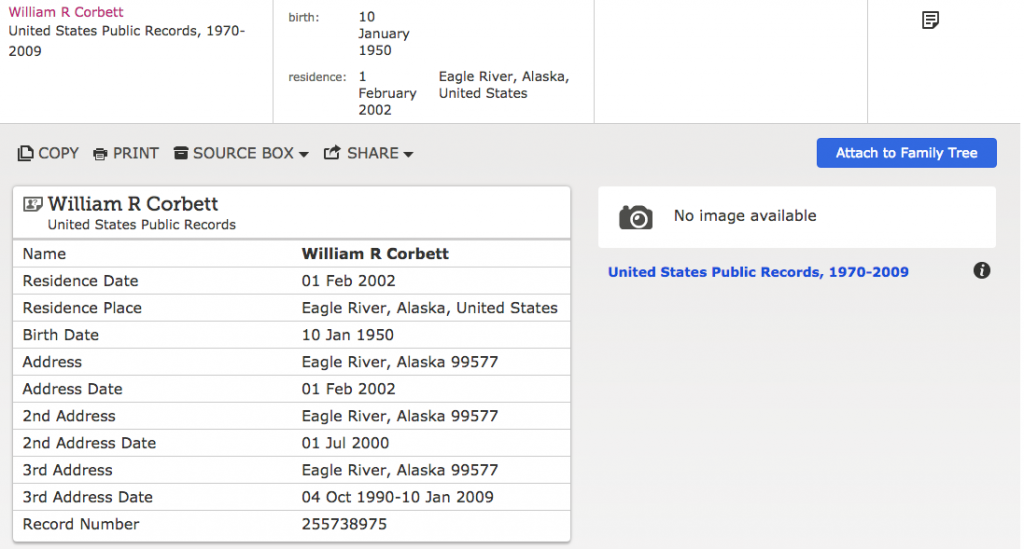Screen dimensions: 1024x549
Task: Expand the SHARE dropdown arrow
Action: pyautogui.click(x=408, y=155)
